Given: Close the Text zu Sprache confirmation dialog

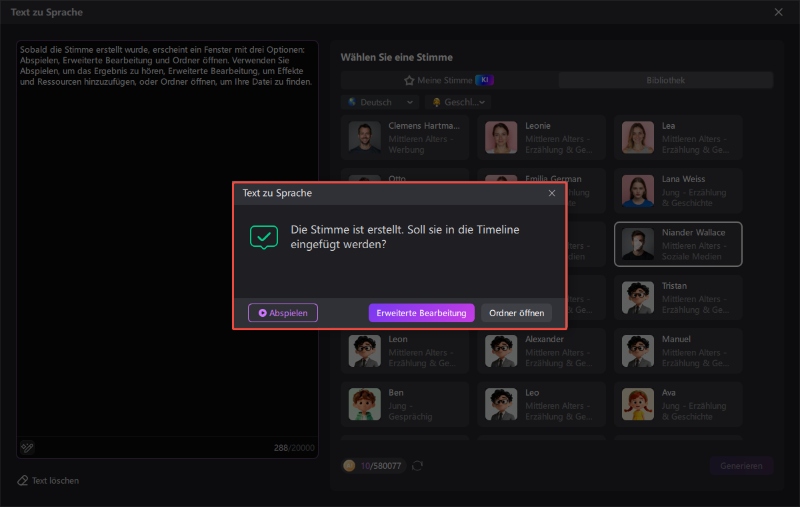Looking at the screenshot, I should (552, 193).
